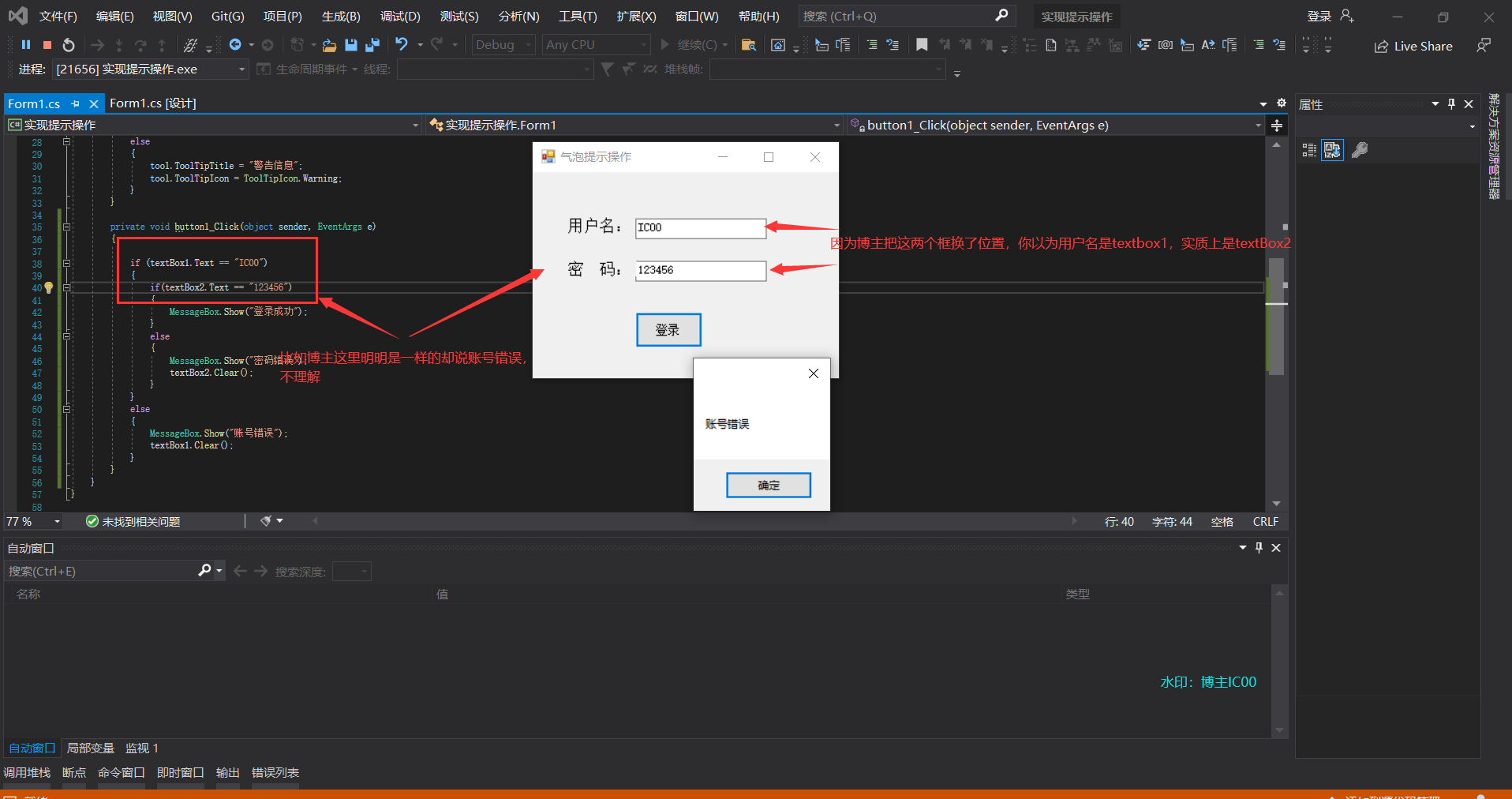Screen dimensions: 1512x799
Task: Switch to the Form1.cs [设计] tab
Action: (153, 103)
